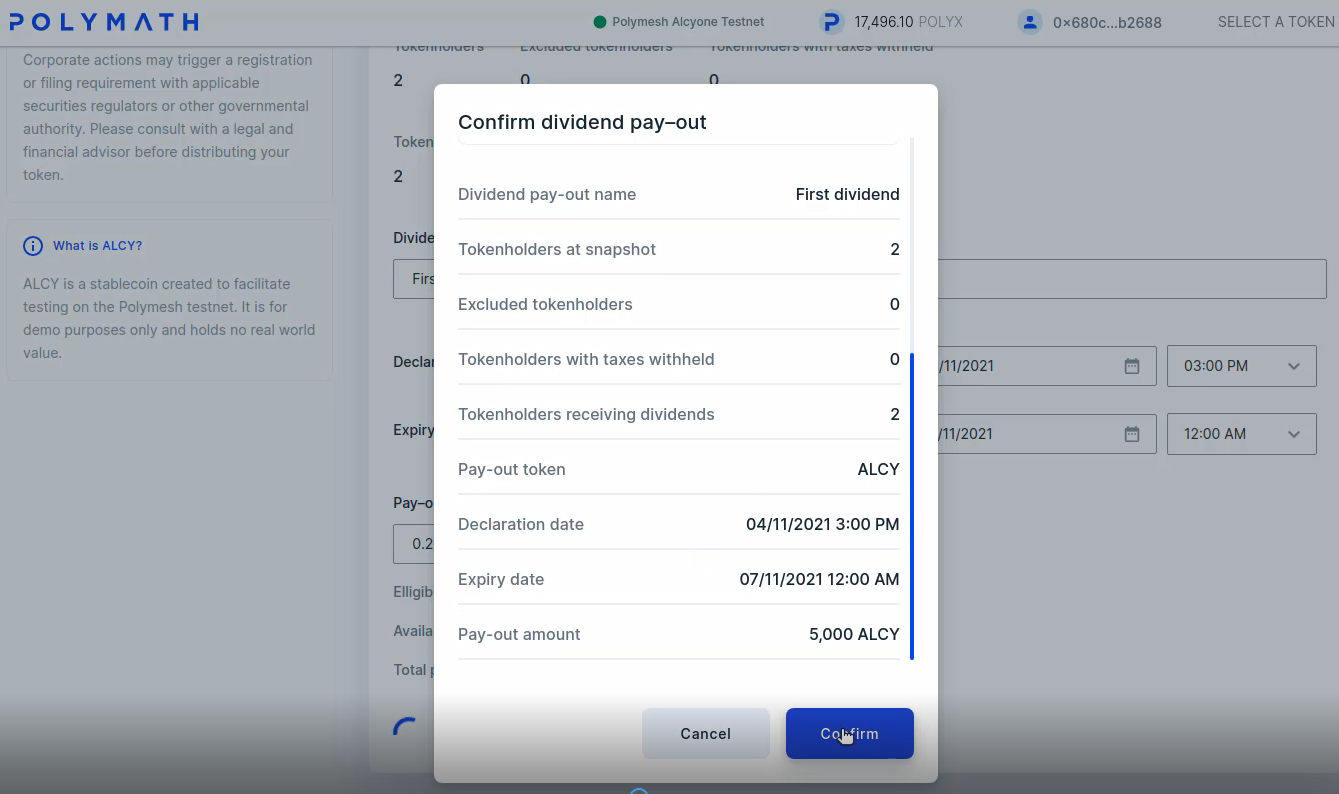
Task: Click the declaration date input field
Action: click(x=1047, y=366)
